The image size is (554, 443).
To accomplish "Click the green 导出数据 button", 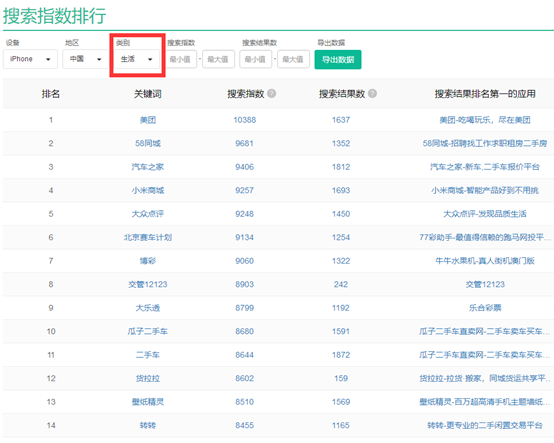I will tap(338, 60).
